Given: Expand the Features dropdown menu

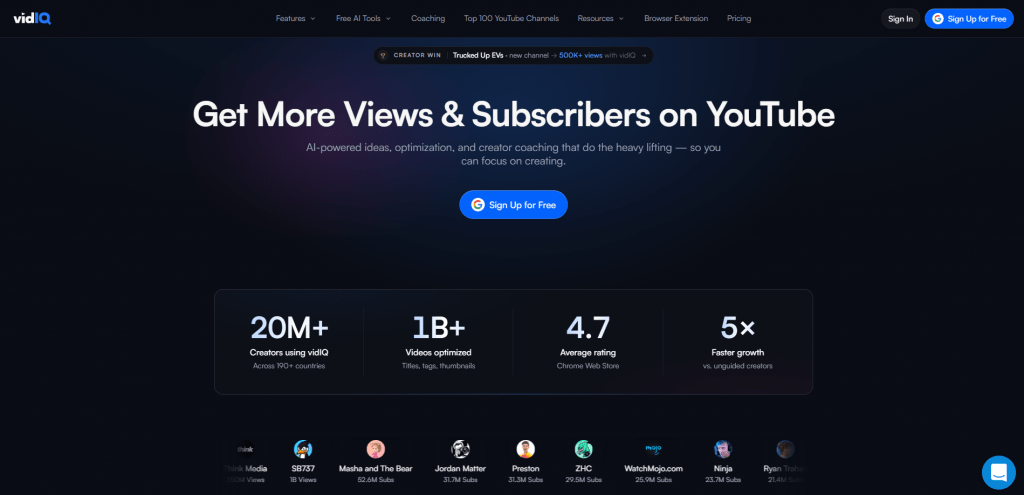Looking at the screenshot, I should point(295,18).
